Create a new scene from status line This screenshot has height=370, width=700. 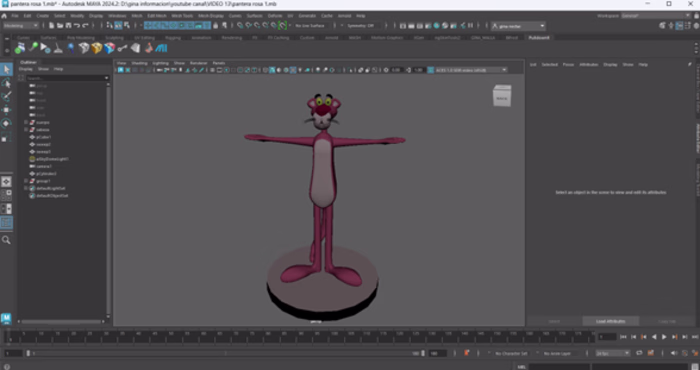(x=52, y=25)
